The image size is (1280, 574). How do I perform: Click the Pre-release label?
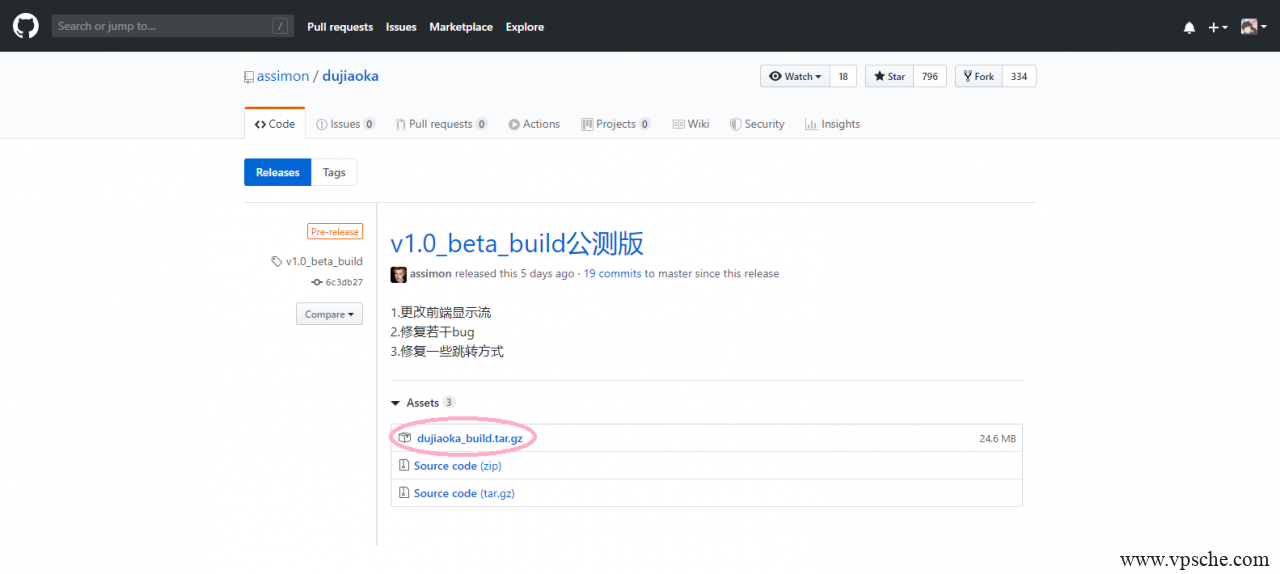[x=335, y=231]
